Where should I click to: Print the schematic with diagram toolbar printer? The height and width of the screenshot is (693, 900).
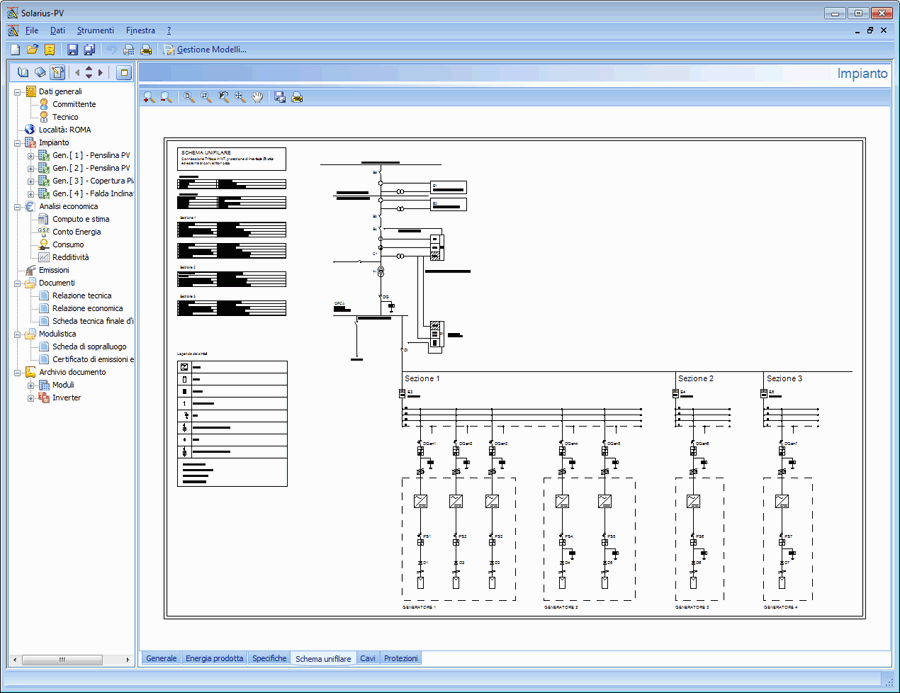point(297,97)
